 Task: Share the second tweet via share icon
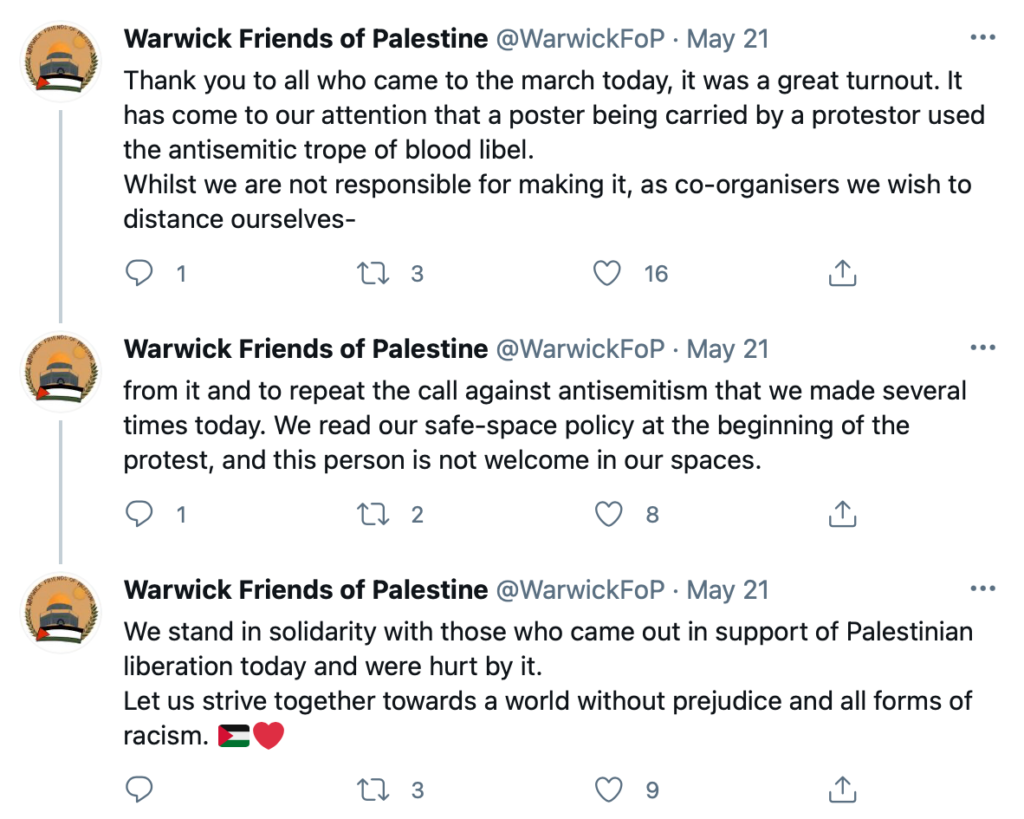(x=842, y=514)
